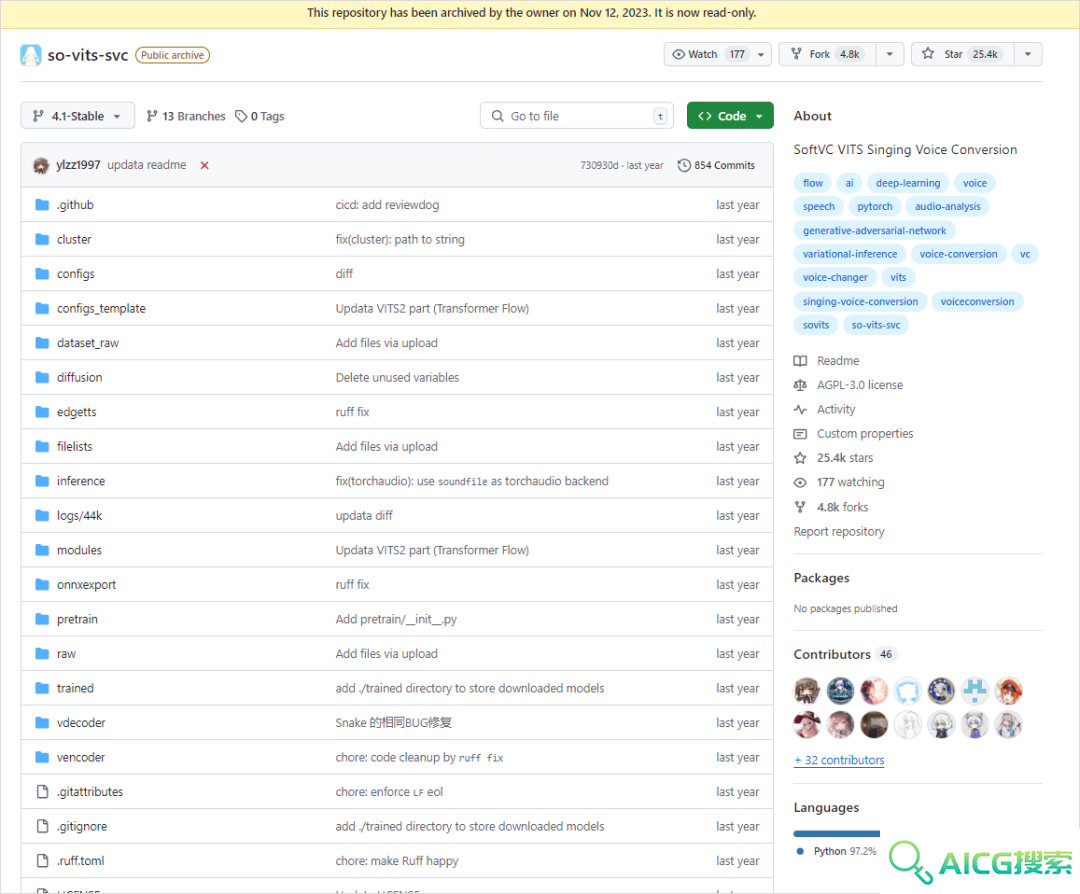Open the 'chore: make Ruff happy' commit
The image size is (1080, 894).
[x=397, y=861]
